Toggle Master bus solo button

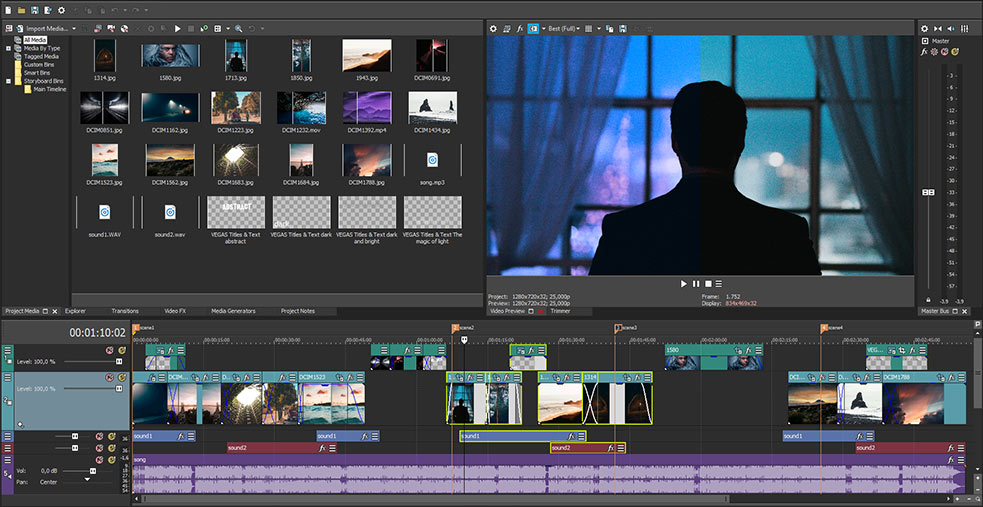pyautogui.click(x=955, y=51)
